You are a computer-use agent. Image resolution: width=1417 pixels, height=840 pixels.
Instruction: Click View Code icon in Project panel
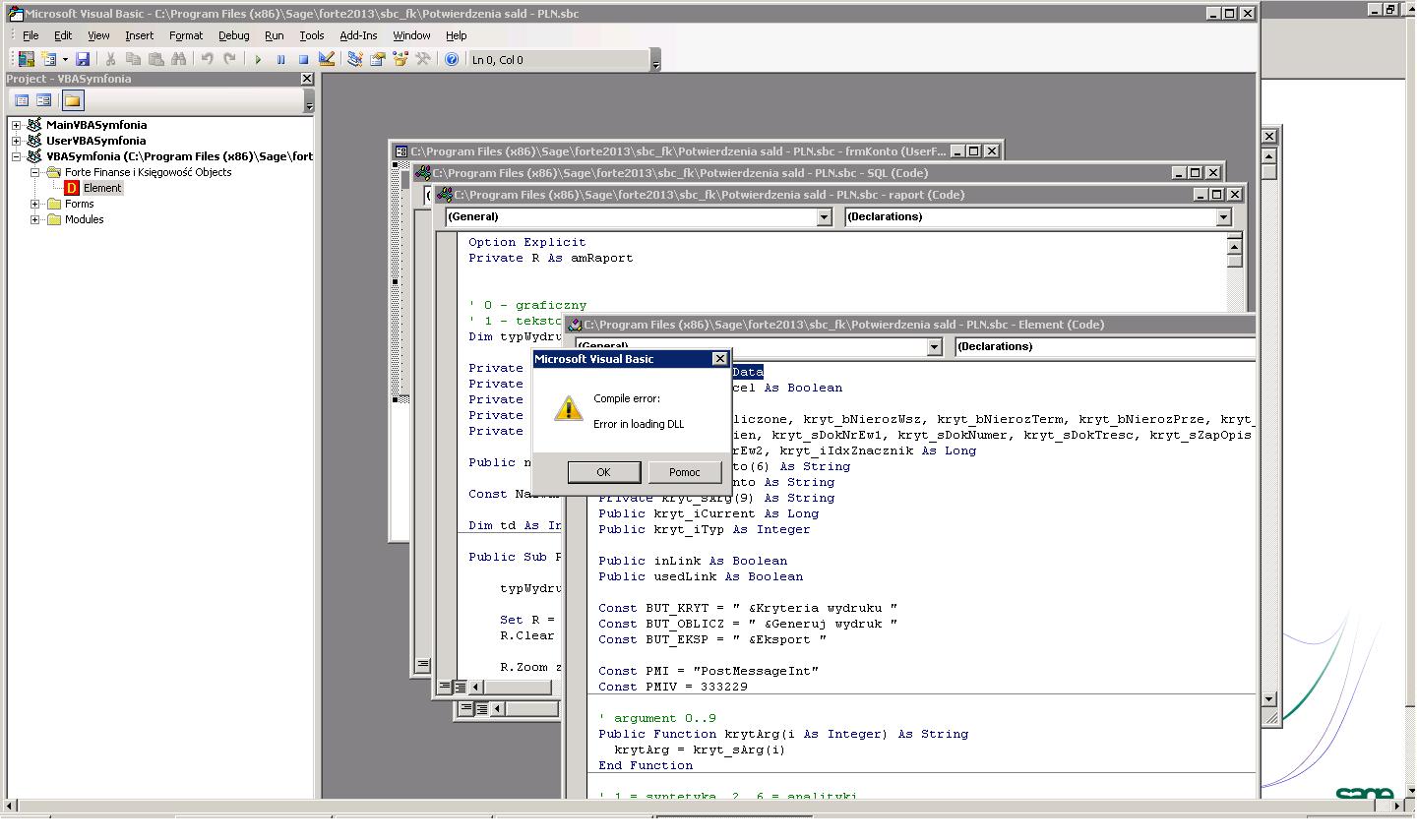[x=22, y=100]
